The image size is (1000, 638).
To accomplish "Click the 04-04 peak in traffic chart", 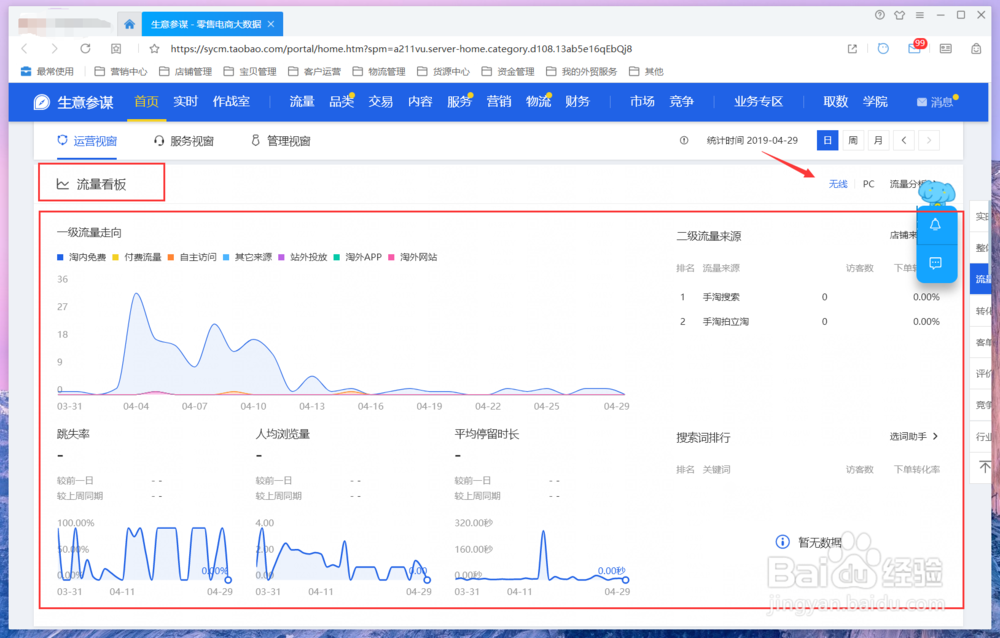I will coord(136,294).
